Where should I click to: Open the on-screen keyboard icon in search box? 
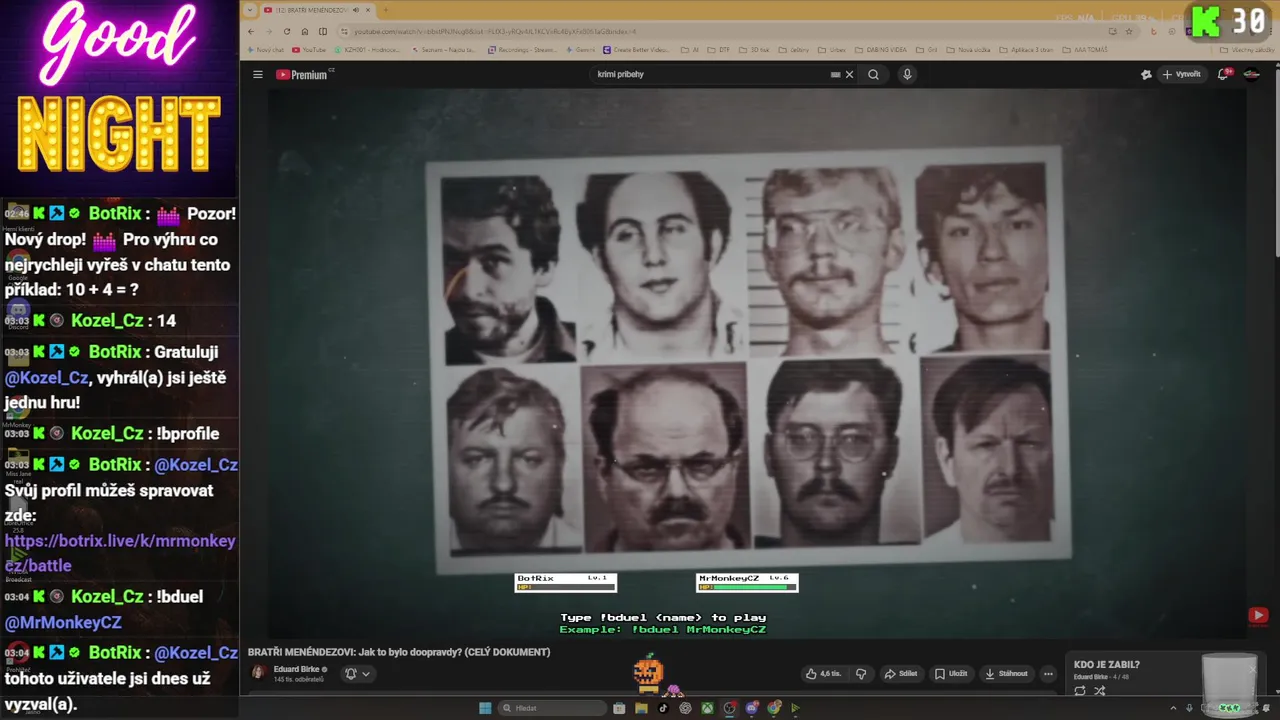point(835,74)
